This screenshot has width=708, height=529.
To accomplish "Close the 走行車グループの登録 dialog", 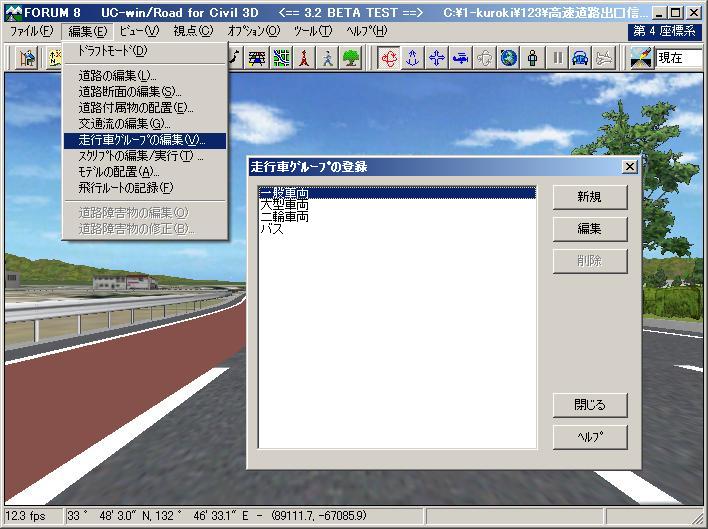I will (629, 167).
